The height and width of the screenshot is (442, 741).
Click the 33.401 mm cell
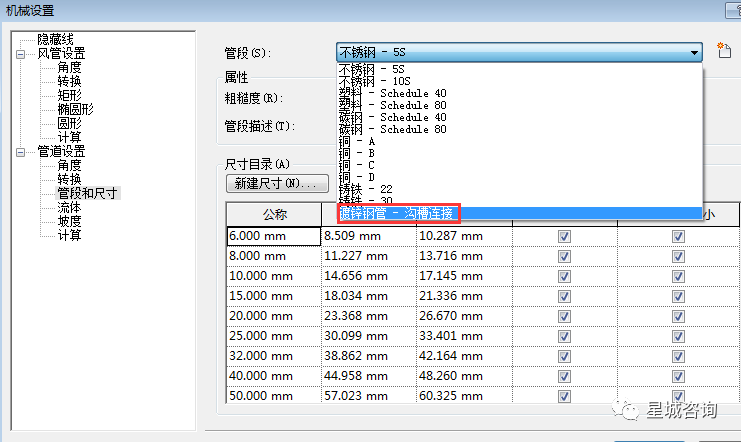coord(465,336)
